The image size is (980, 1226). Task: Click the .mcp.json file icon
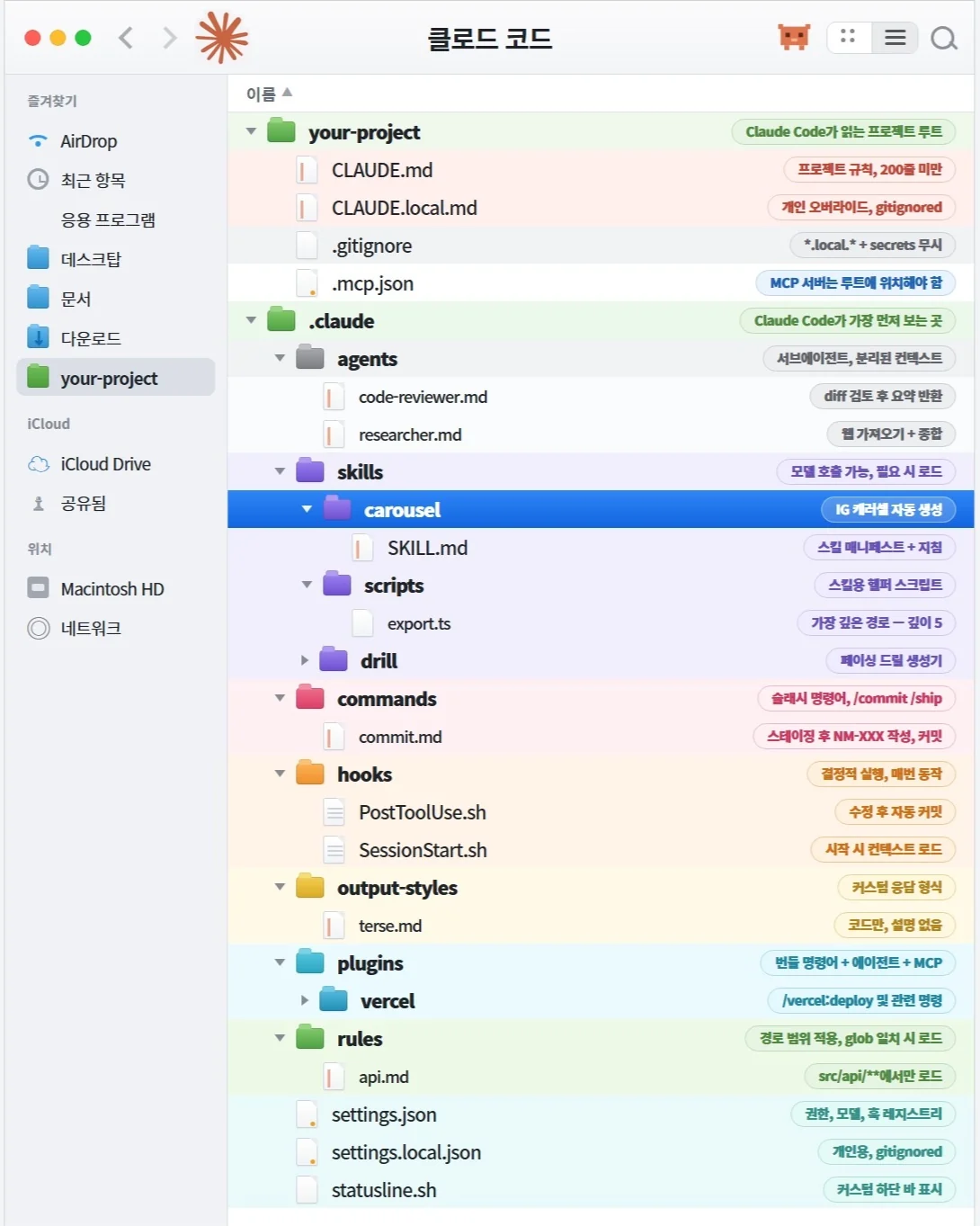tap(307, 283)
